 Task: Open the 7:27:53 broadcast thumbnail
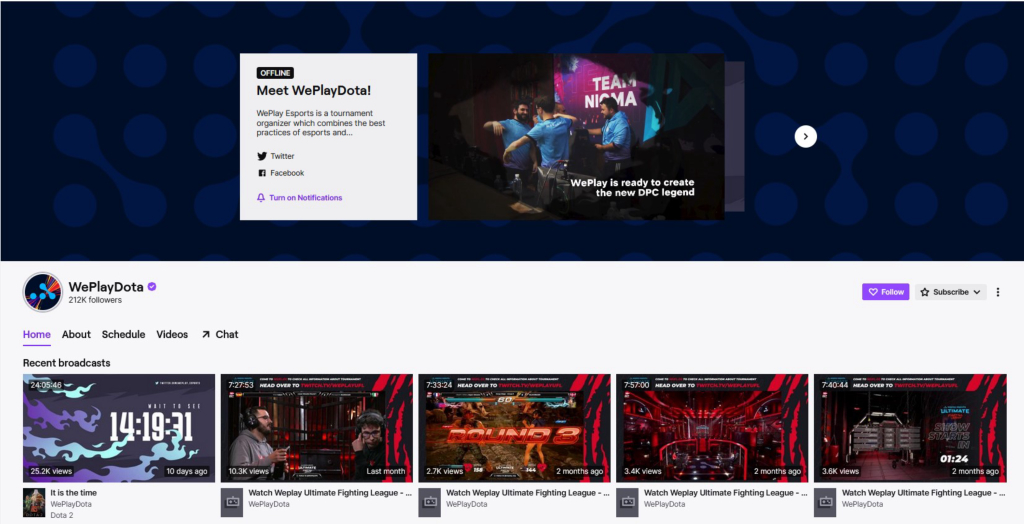[317, 428]
